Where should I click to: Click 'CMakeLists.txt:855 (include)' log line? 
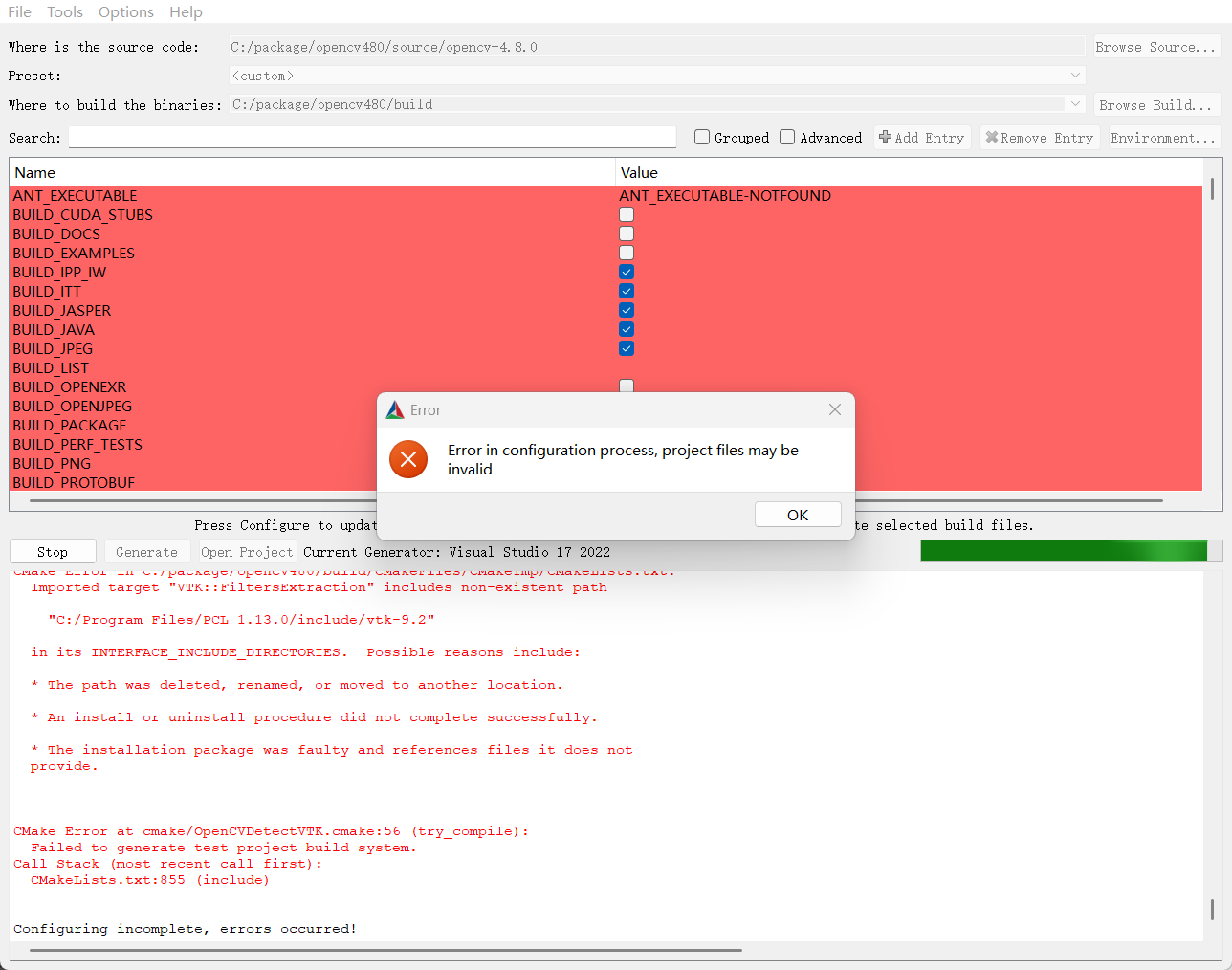pyautogui.click(x=149, y=880)
